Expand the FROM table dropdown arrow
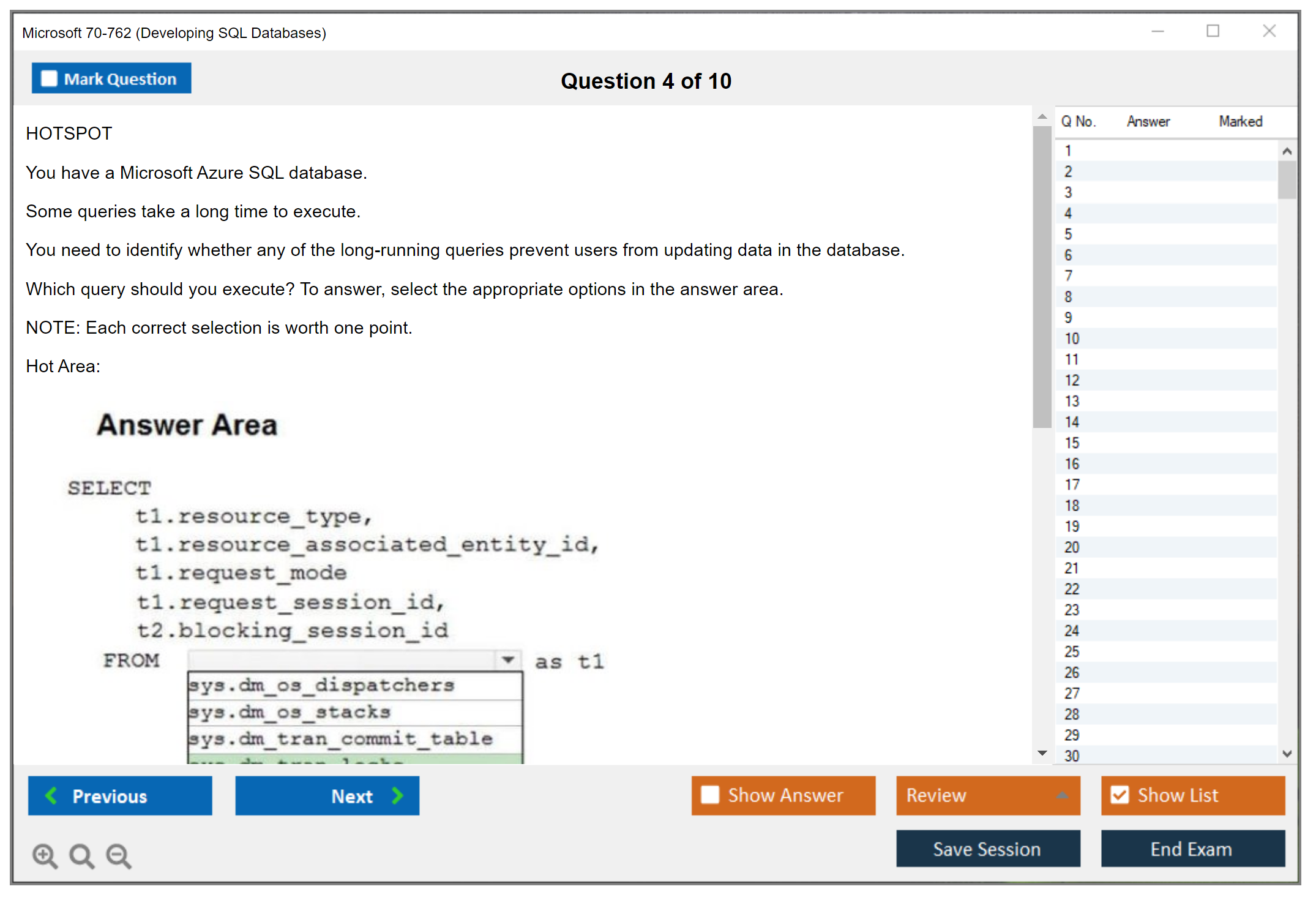Viewport: 1316px width, 900px height. point(508,659)
